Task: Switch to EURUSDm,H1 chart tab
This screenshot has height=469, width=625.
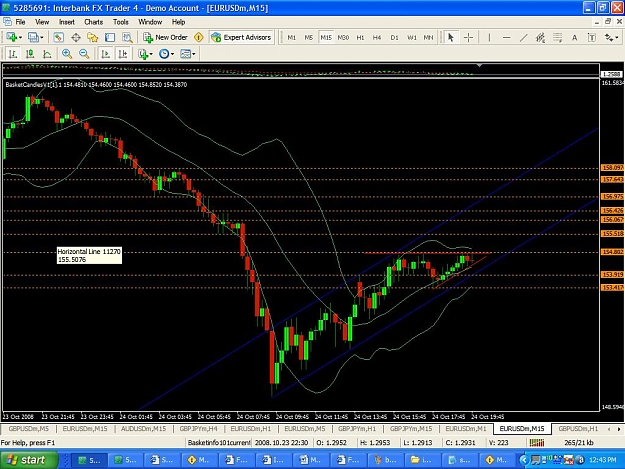Action: tap(251, 429)
